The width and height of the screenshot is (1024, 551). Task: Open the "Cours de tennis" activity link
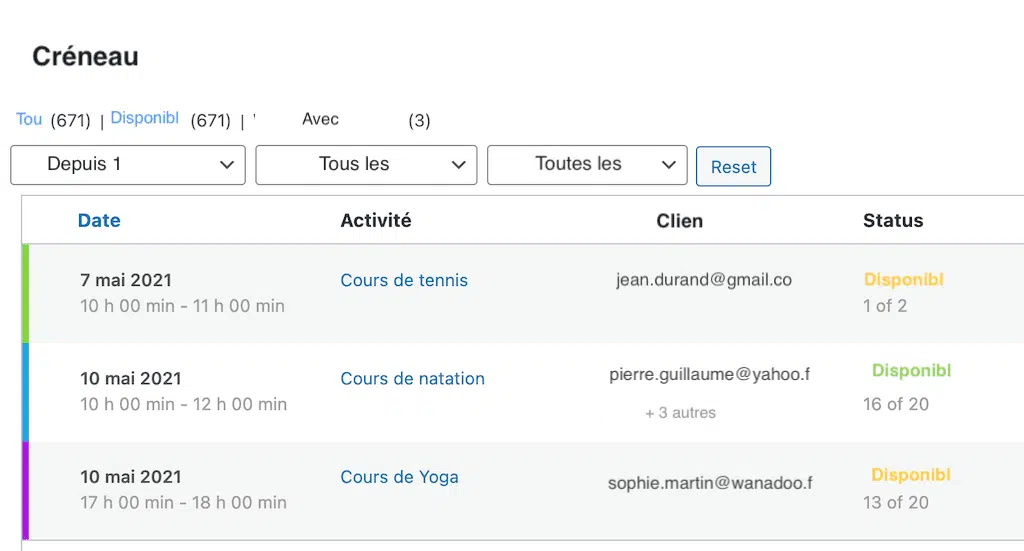pos(404,280)
